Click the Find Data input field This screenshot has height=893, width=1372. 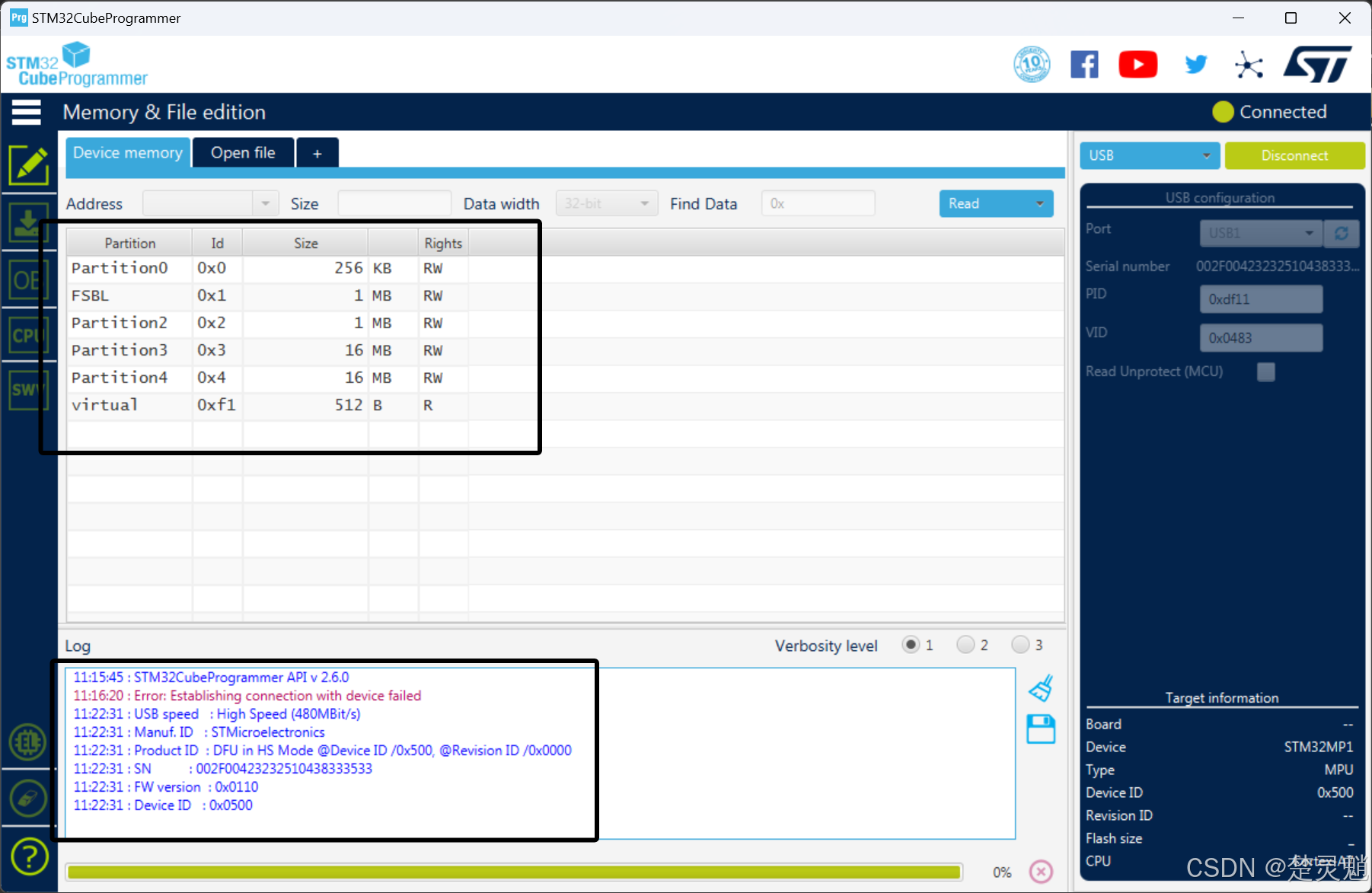pyautogui.click(x=818, y=203)
